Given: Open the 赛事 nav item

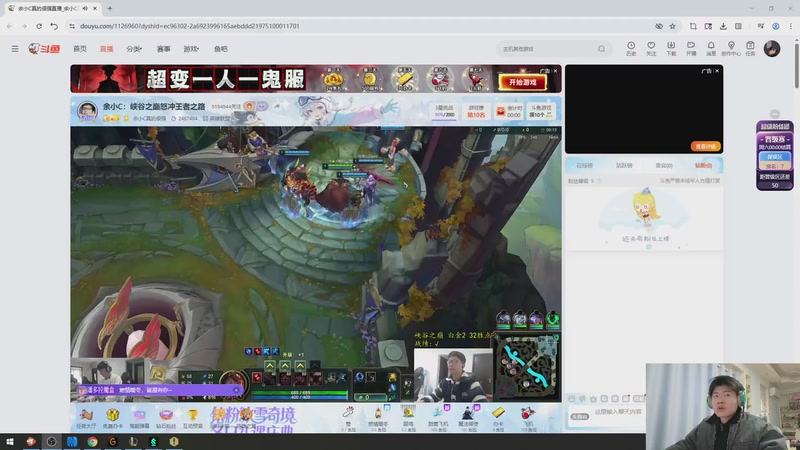Looking at the screenshot, I should pyautogui.click(x=163, y=49).
